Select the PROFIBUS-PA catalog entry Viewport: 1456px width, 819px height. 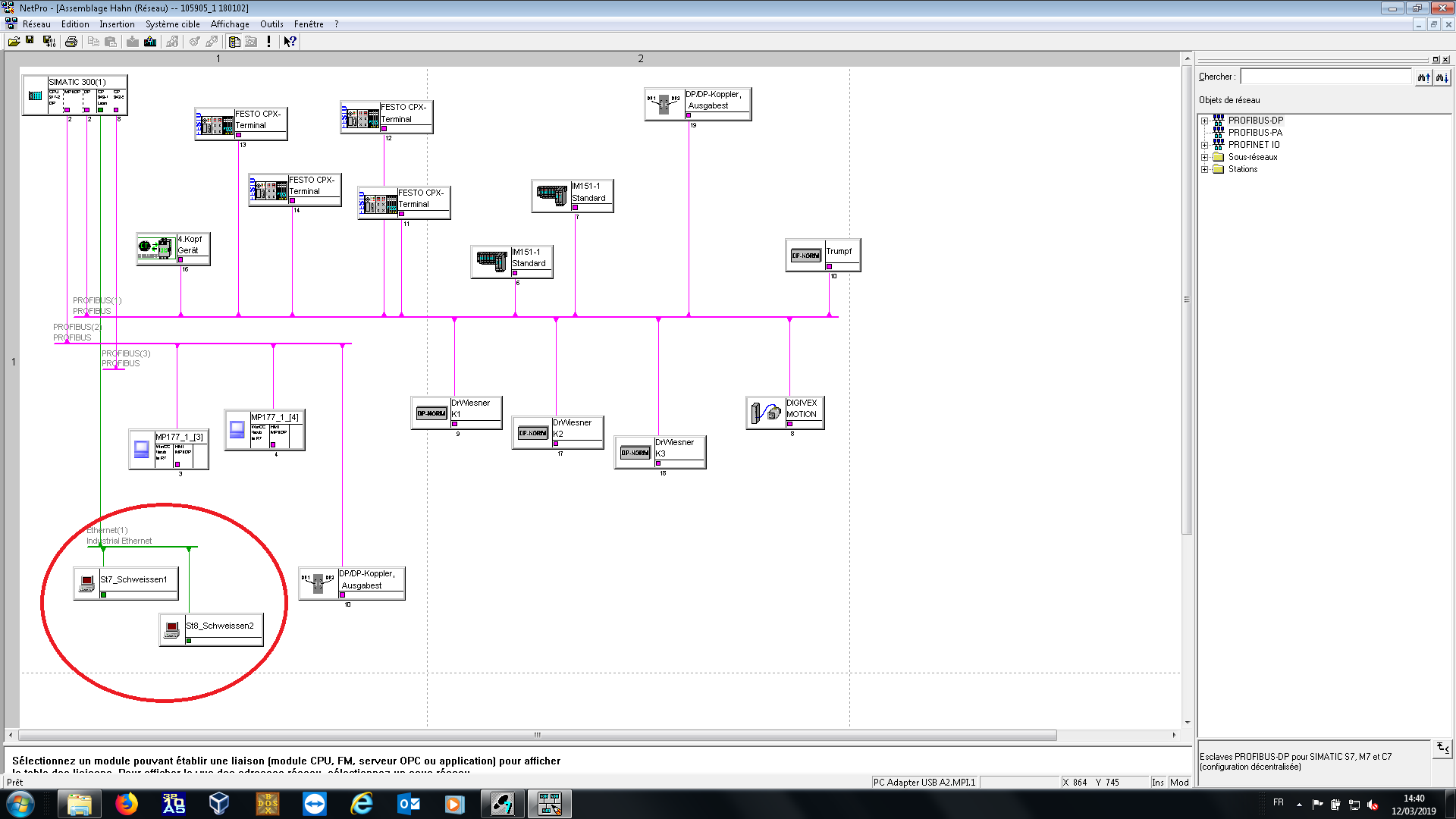pyautogui.click(x=1254, y=133)
